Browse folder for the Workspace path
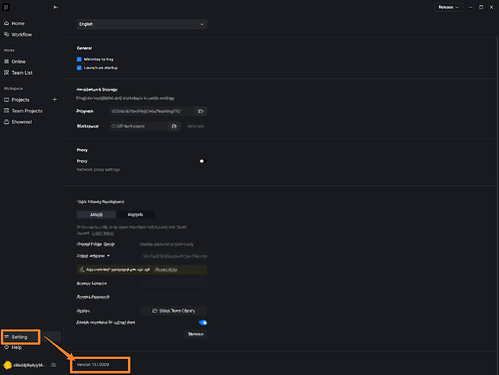The image size is (499, 375). point(174,126)
